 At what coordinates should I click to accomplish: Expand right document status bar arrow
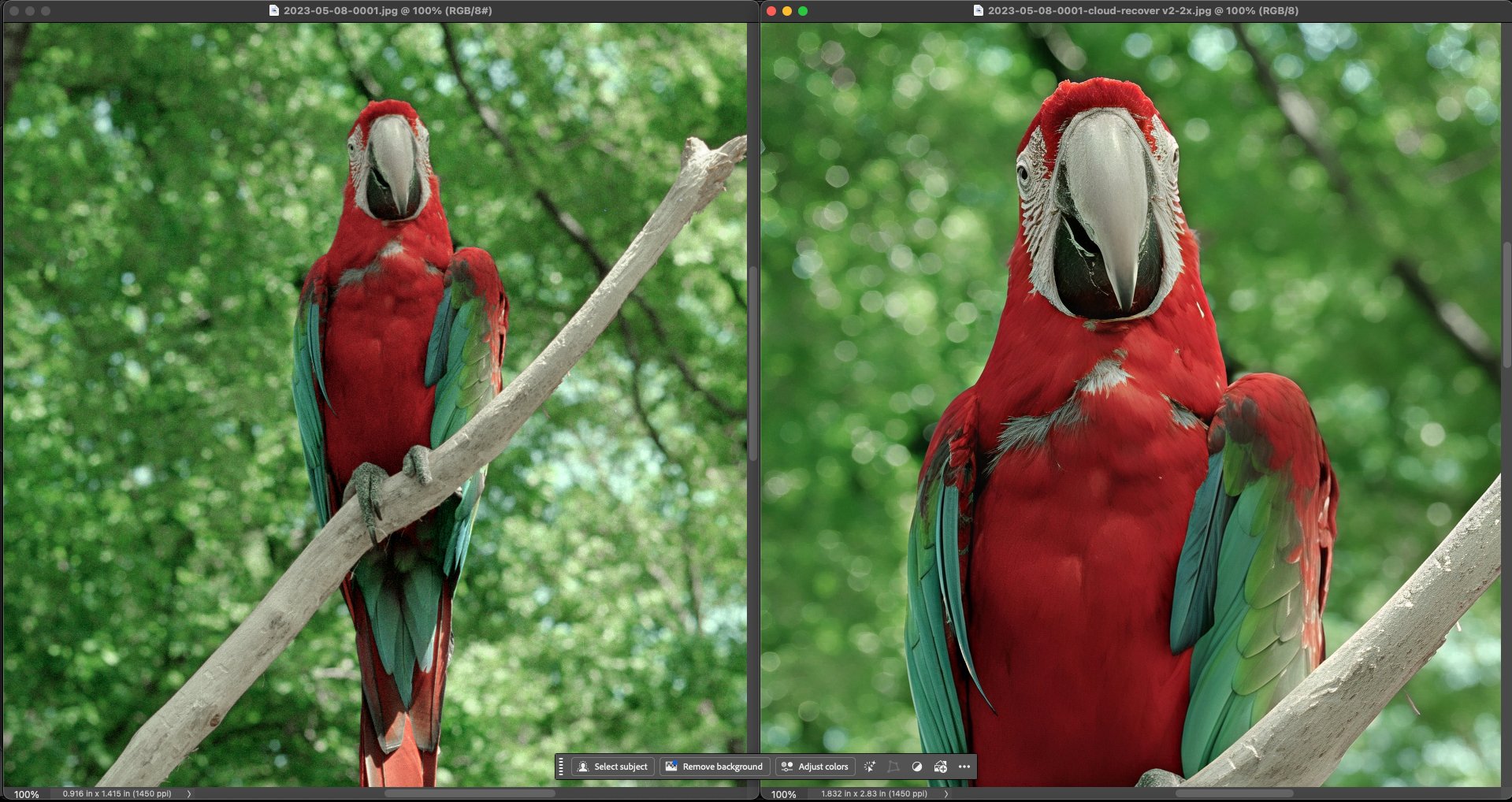[x=946, y=794]
